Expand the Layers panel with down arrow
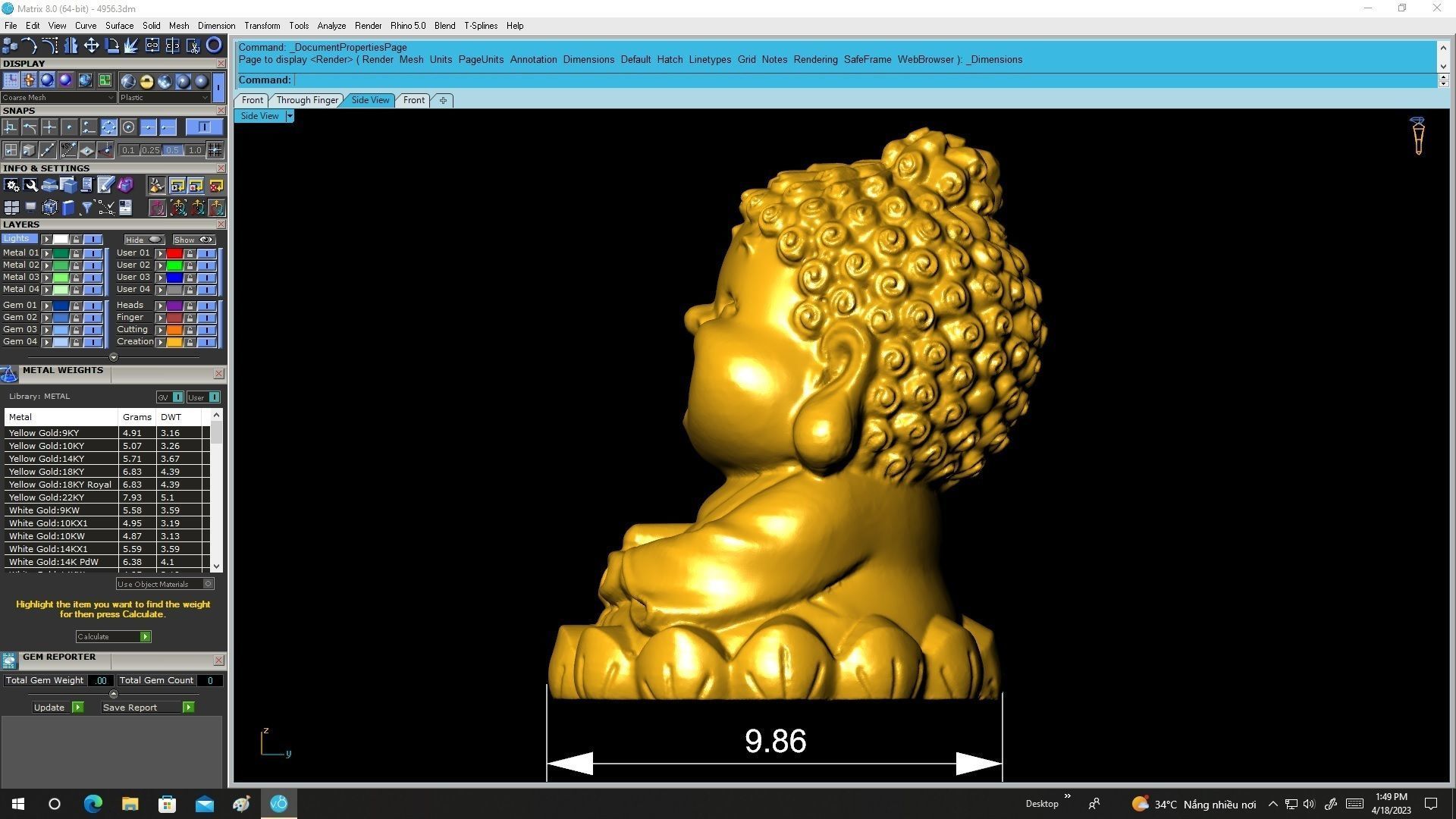The height and width of the screenshot is (819, 1456). coord(114,357)
